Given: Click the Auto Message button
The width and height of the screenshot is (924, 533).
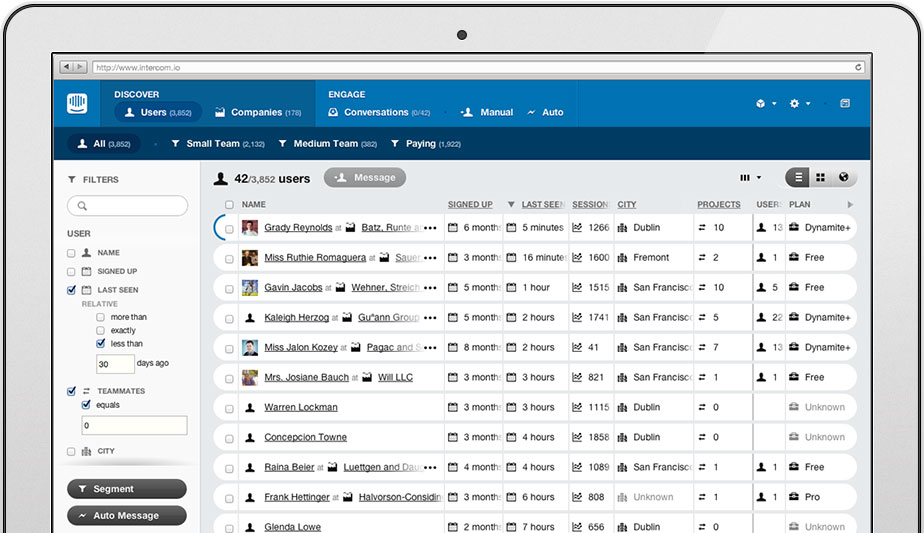Looking at the screenshot, I should tap(127, 515).
